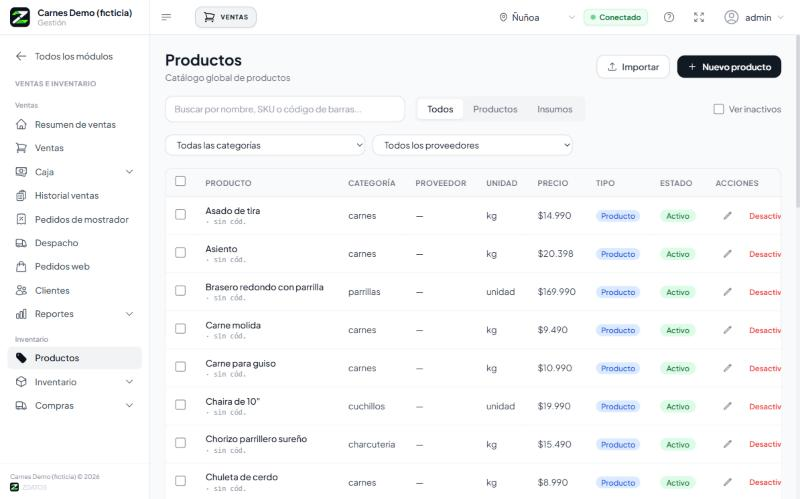The width and height of the screenshot is (800, 499).
Task: Tick the Carne para guiso checkbox
Action: [x=180, y=367]
